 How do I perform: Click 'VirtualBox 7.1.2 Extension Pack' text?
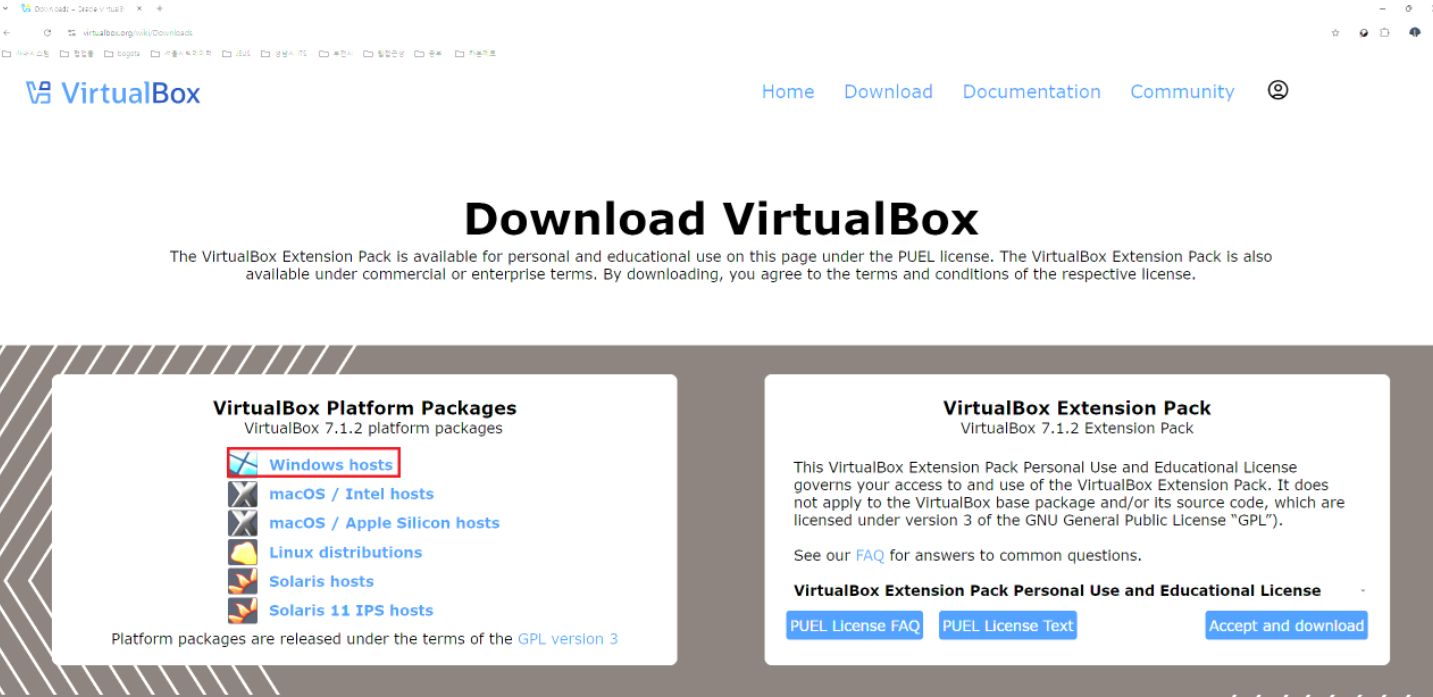(x=1077, y=428)
